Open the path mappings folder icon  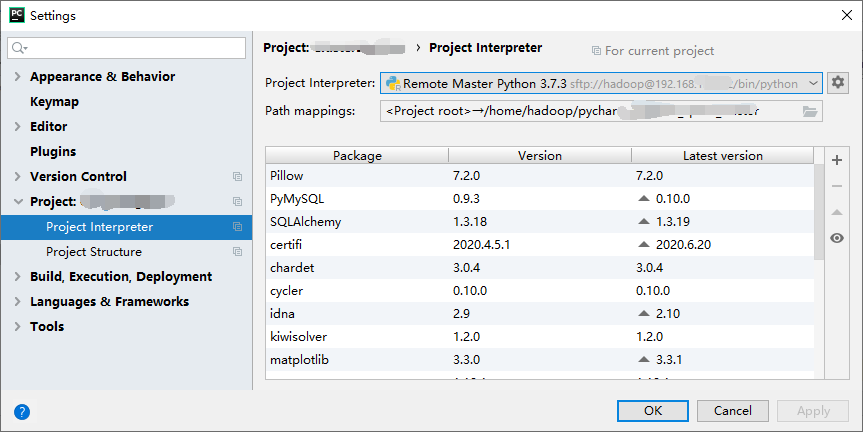pyautogui.click(x=810, y=112)
